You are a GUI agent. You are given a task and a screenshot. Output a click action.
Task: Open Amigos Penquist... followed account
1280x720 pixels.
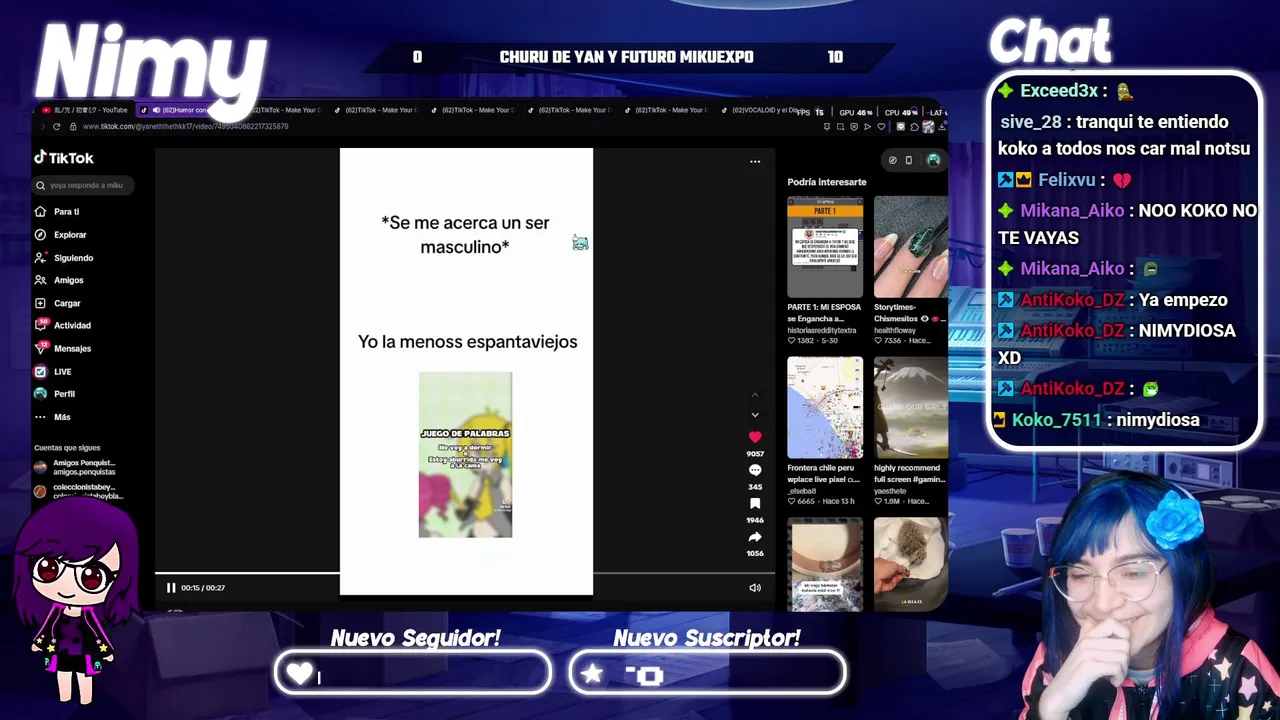point(76,467)
